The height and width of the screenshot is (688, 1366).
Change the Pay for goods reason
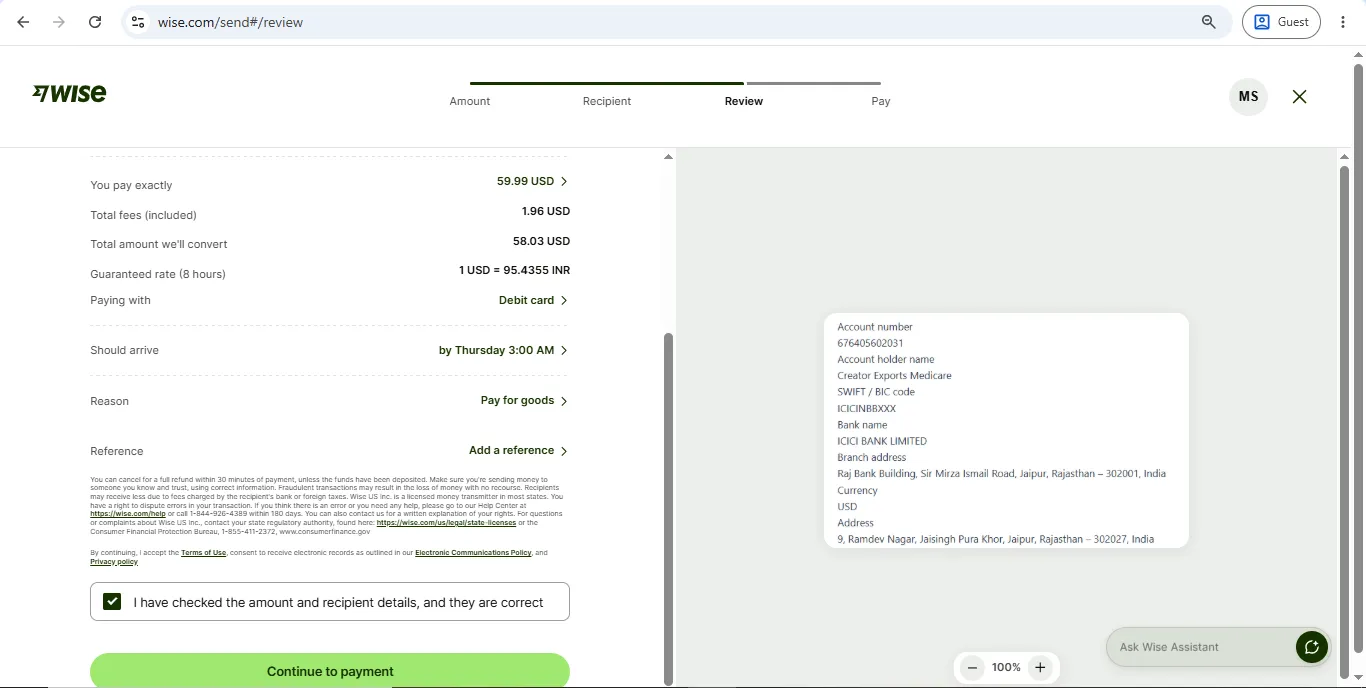point(524,400)
